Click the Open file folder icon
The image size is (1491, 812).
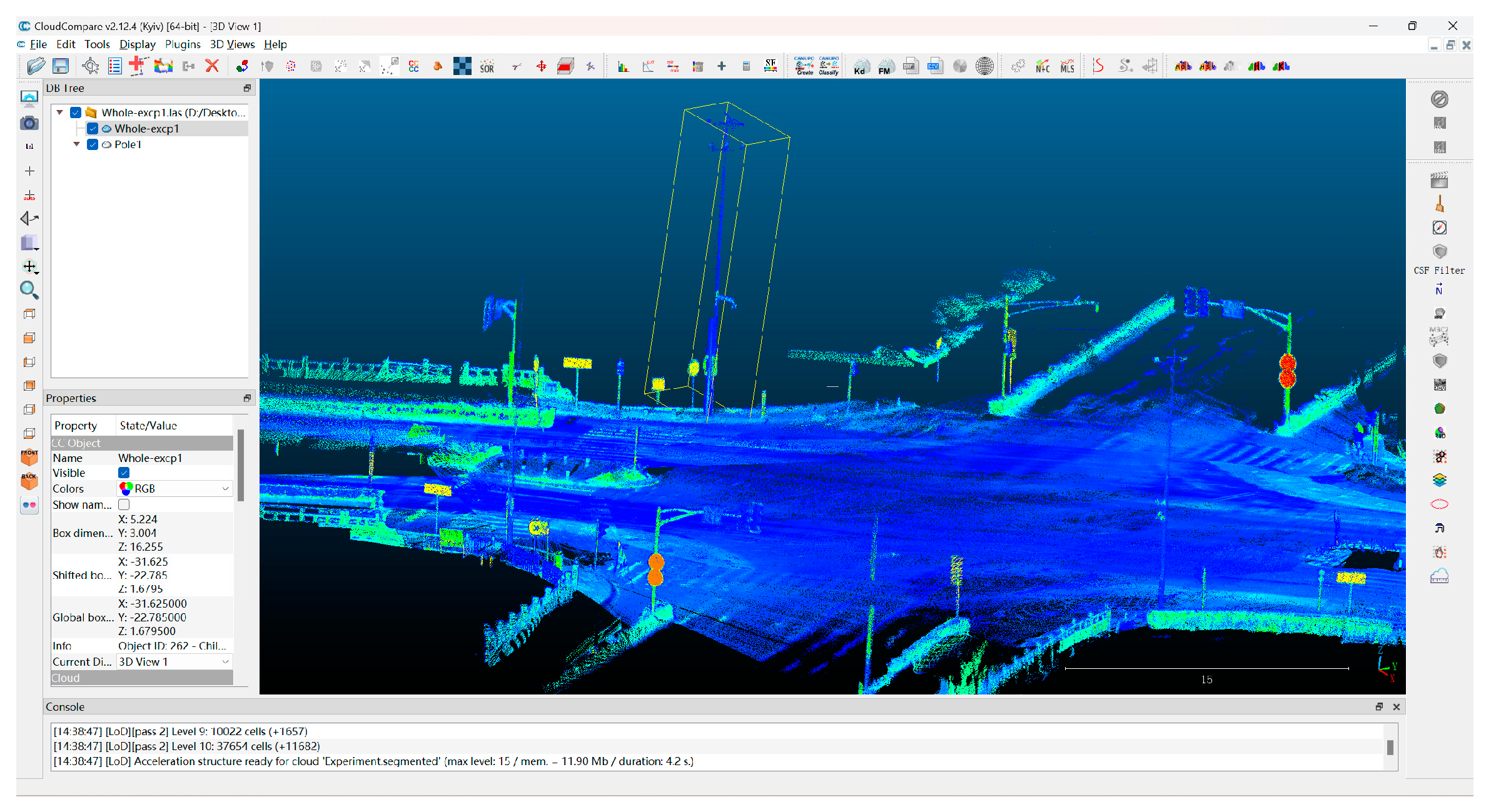pos(36,66)
